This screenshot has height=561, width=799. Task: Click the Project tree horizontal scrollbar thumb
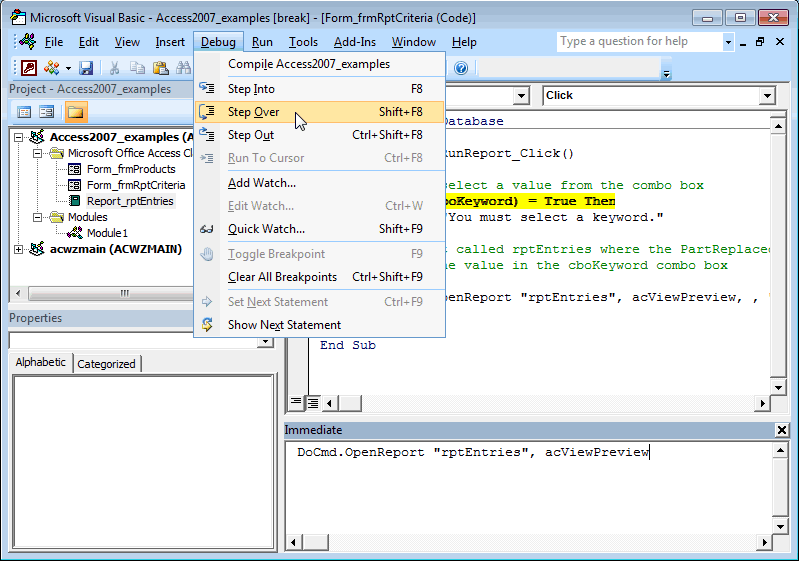point(112,293)
